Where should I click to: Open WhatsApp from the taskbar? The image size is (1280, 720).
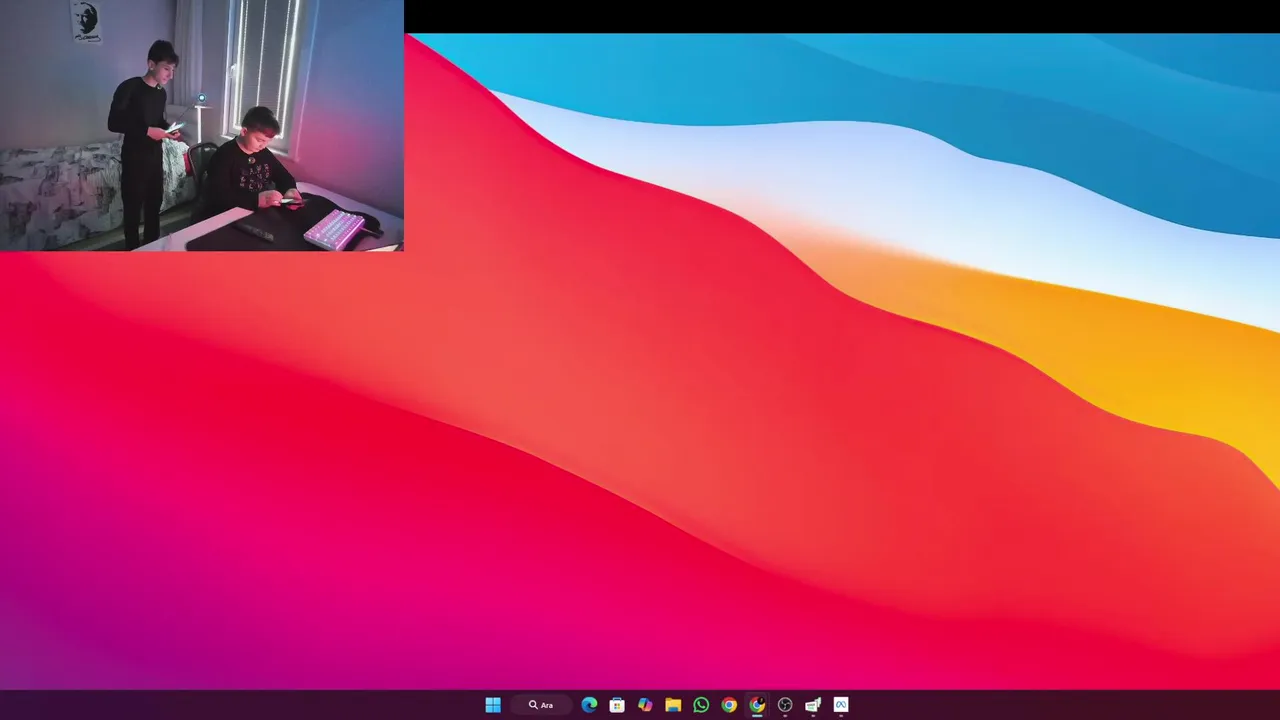pyautogui.click(x=701, y=705)
